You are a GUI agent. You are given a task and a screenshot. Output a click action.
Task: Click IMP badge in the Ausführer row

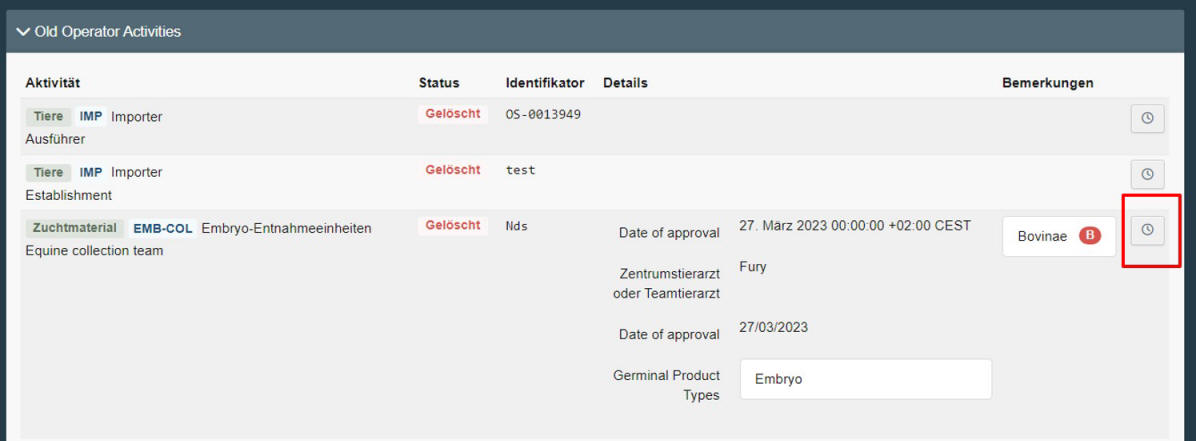click(x=91, y=117)
